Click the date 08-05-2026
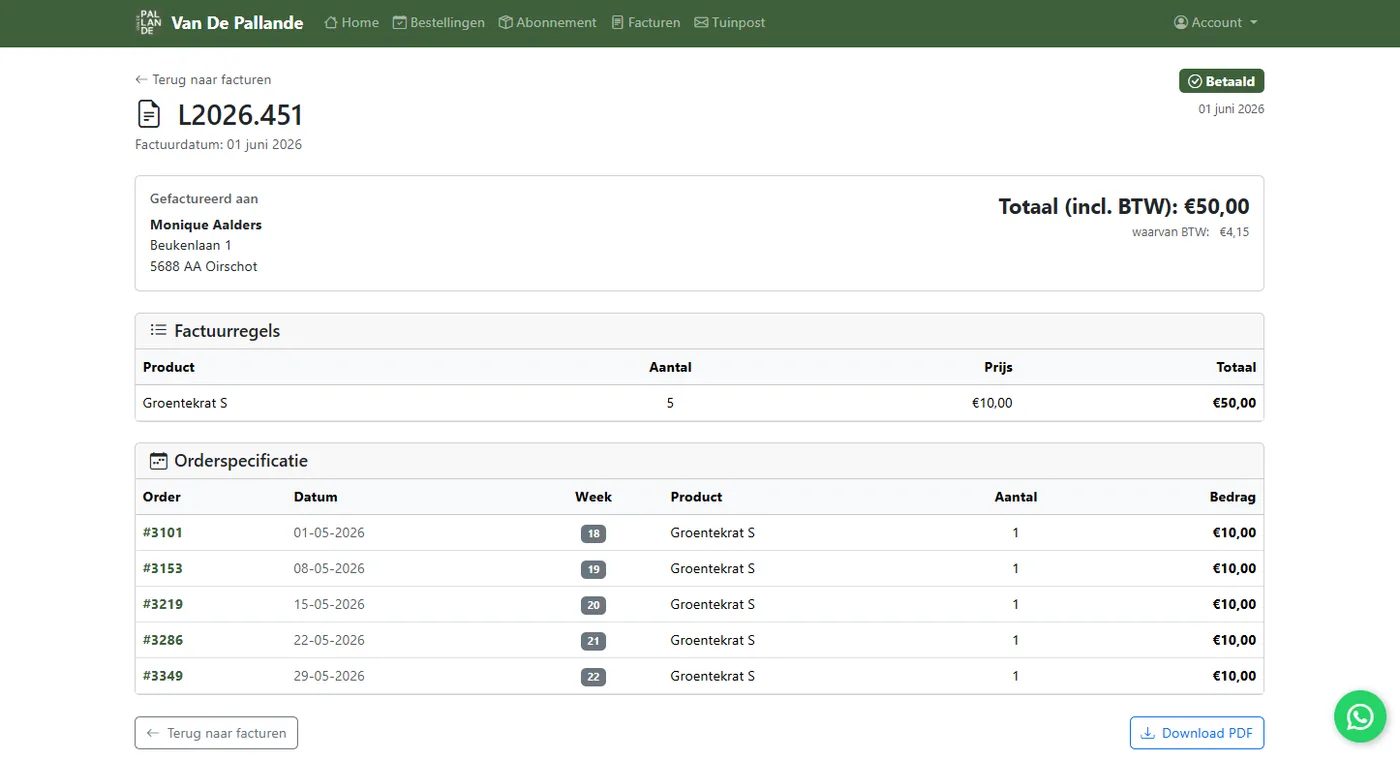Image resolution: width=1400 pixels, height=758 pixels. click(329, 569)
